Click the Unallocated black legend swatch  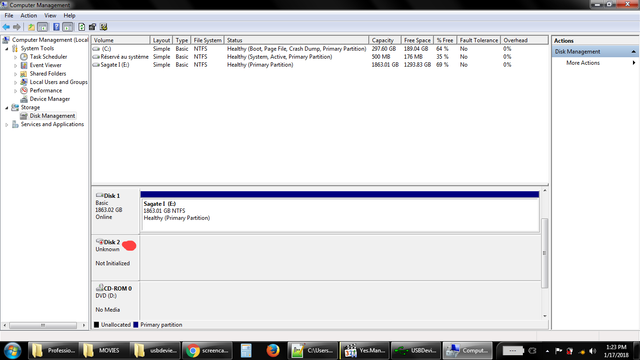[x=96, y=325]
